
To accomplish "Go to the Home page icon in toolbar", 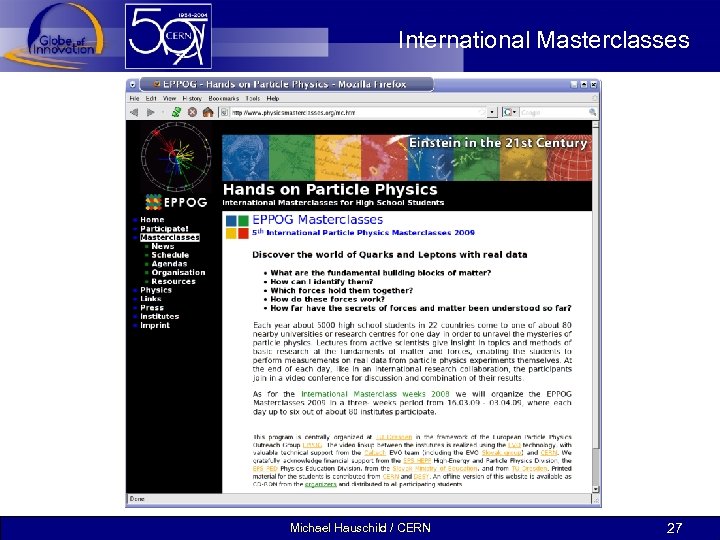I will pyautogui.click(x=208, y=112).
